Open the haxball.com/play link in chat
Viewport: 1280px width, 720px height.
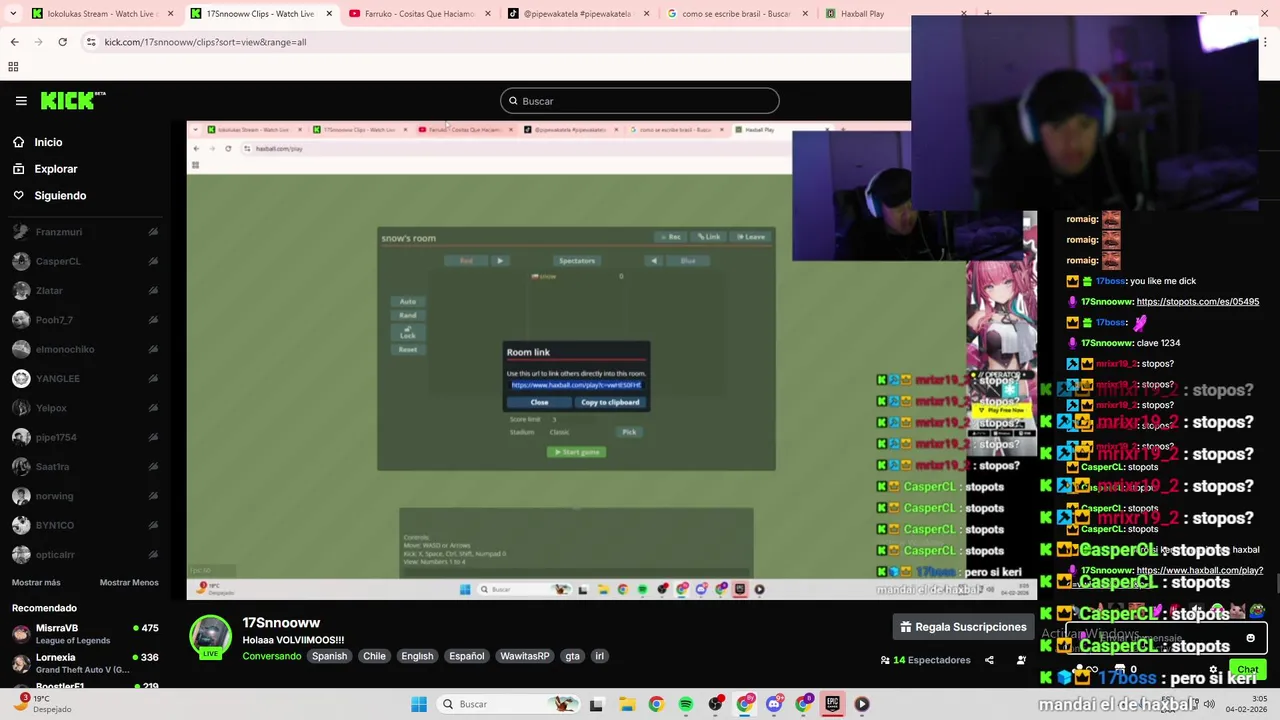(1200, 570)
